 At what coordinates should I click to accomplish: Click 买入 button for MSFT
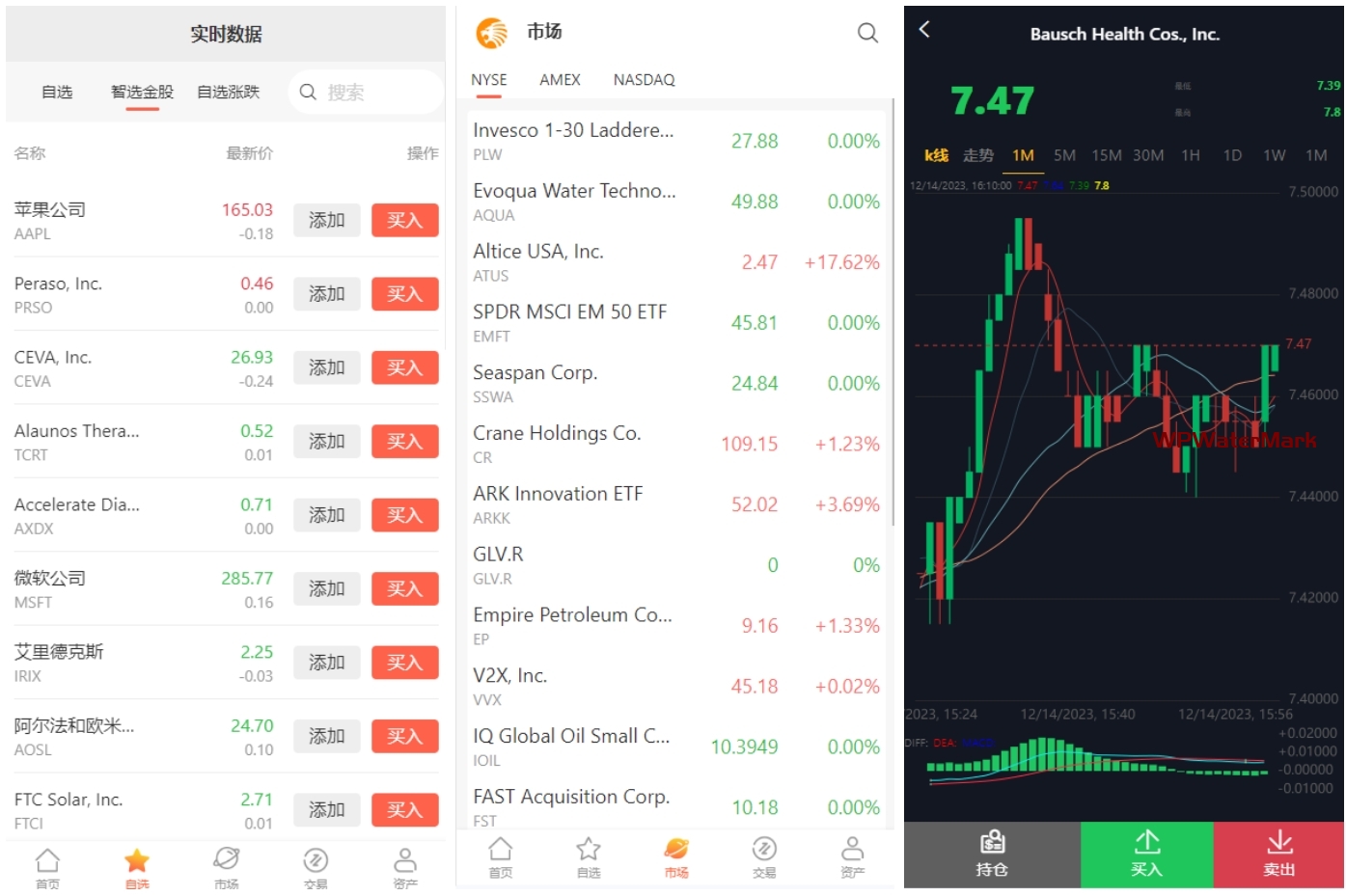(404, 589)
